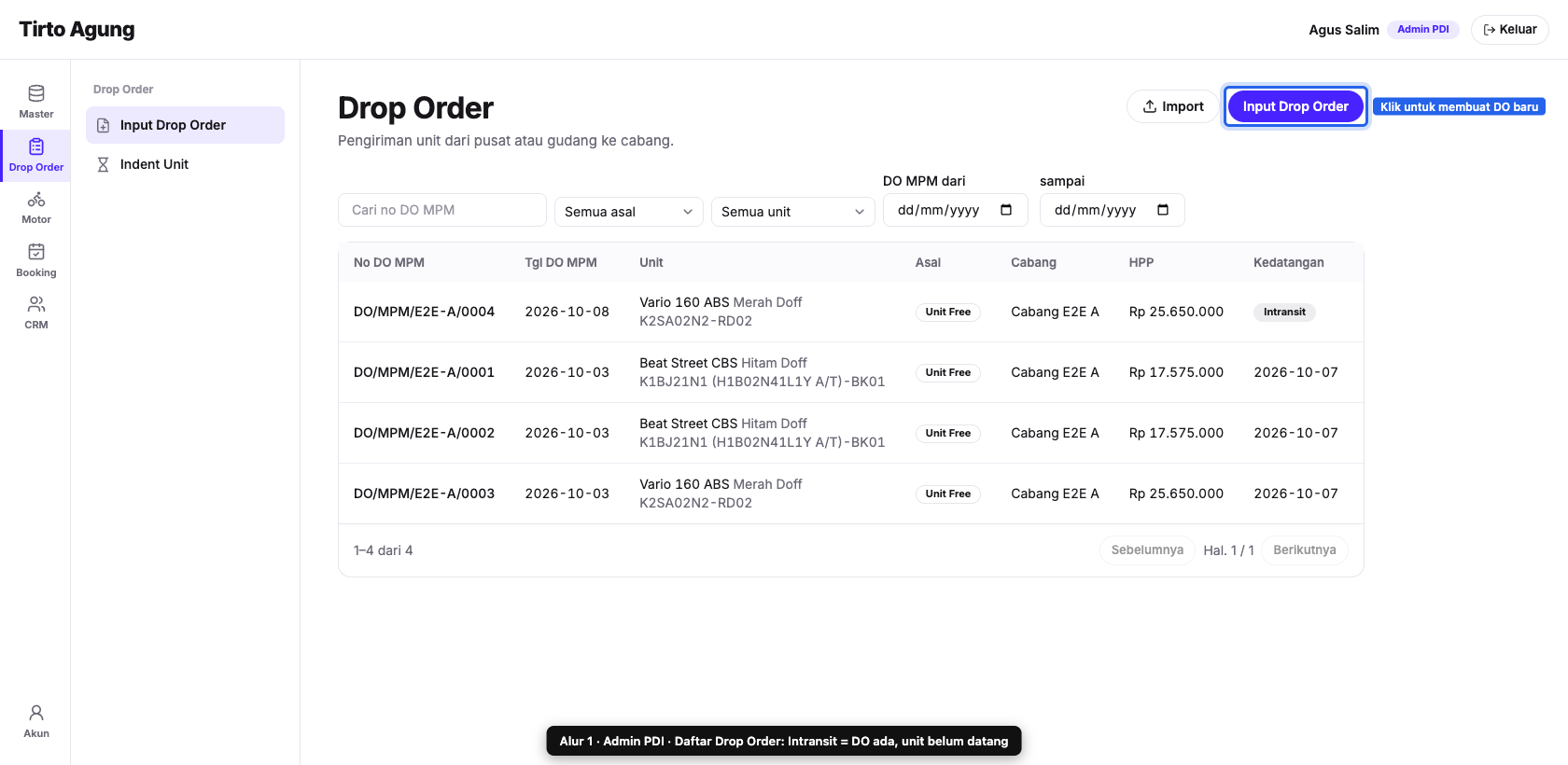Click the Asal column header
The height and width of the screenshot is (765, 1568).
tap(928, 262)
